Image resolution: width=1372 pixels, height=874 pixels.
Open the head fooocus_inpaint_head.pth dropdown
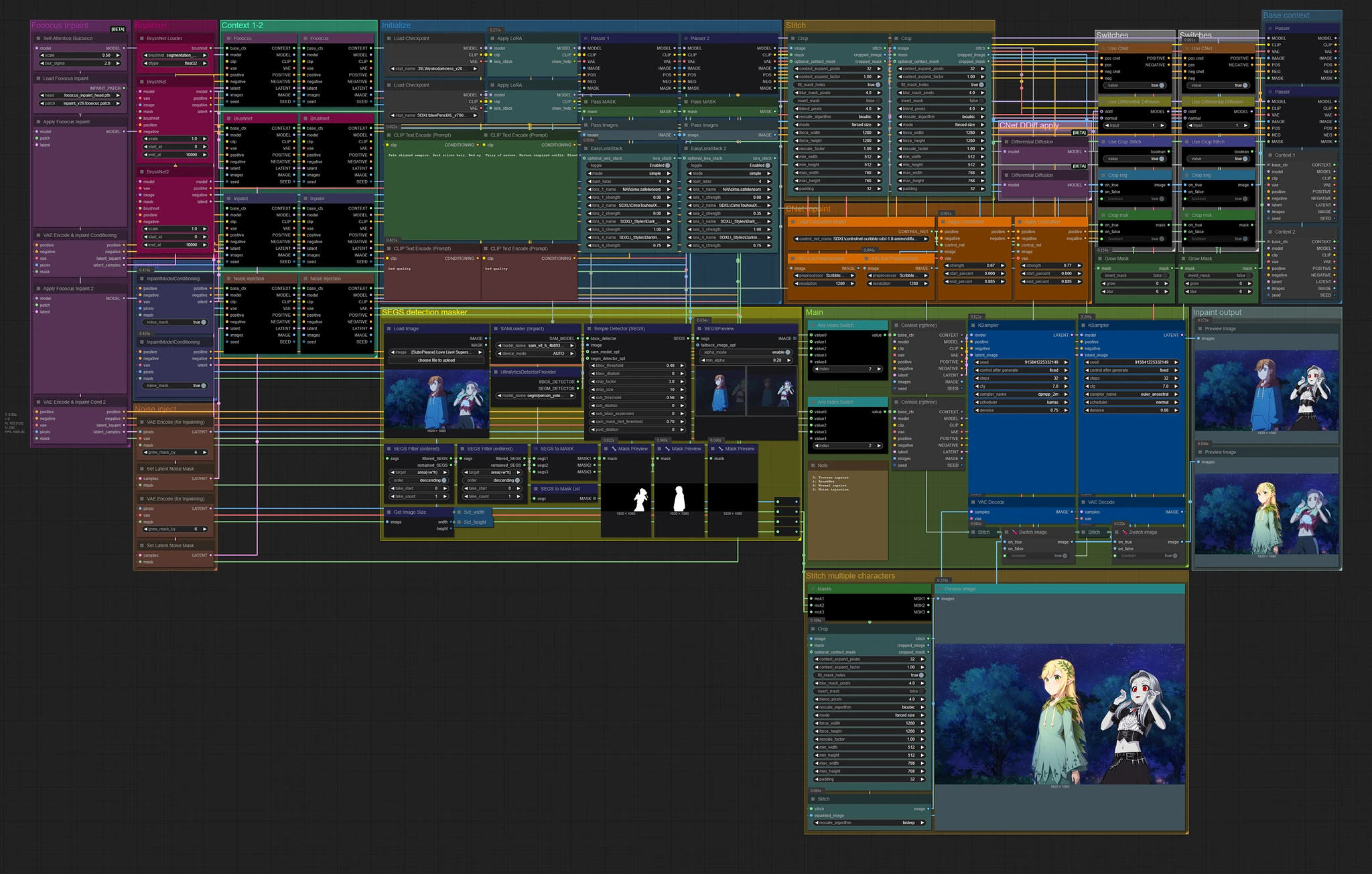point(80,95)
